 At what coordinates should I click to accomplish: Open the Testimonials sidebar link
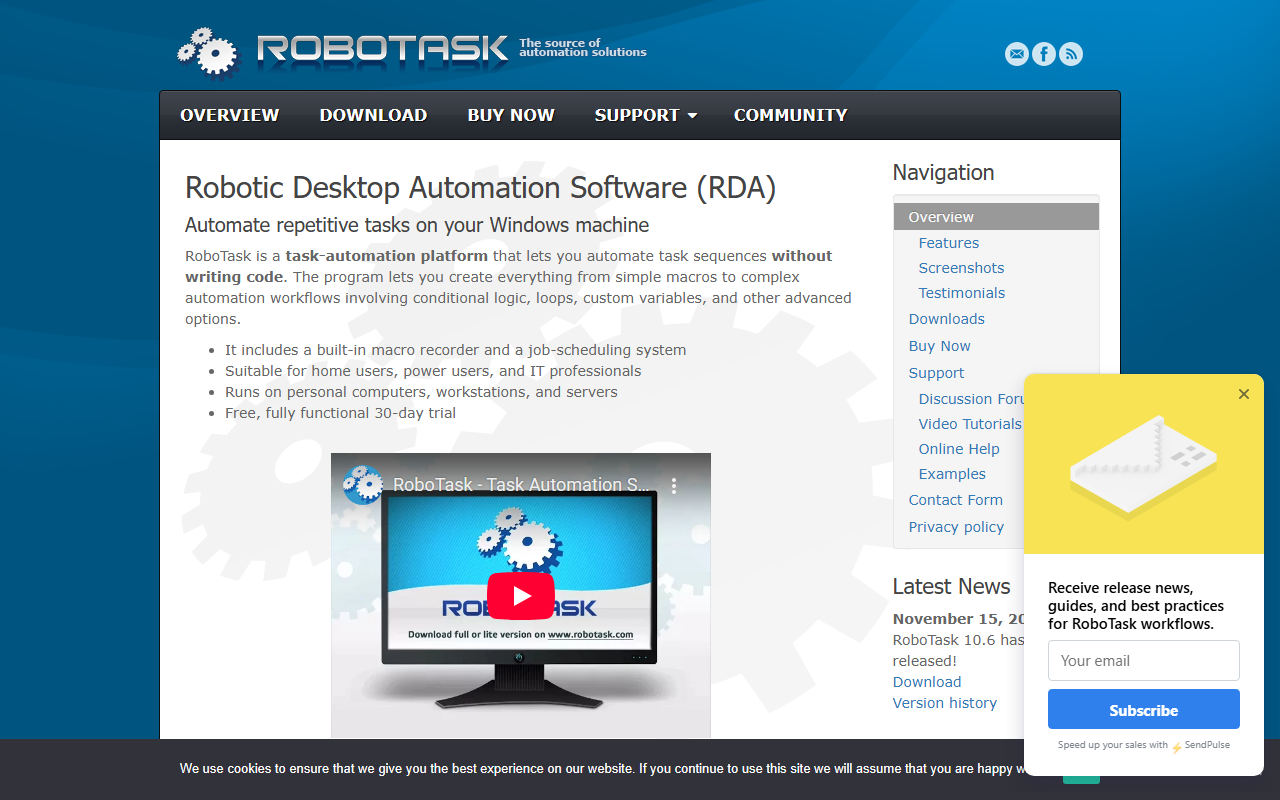point(962,293)
